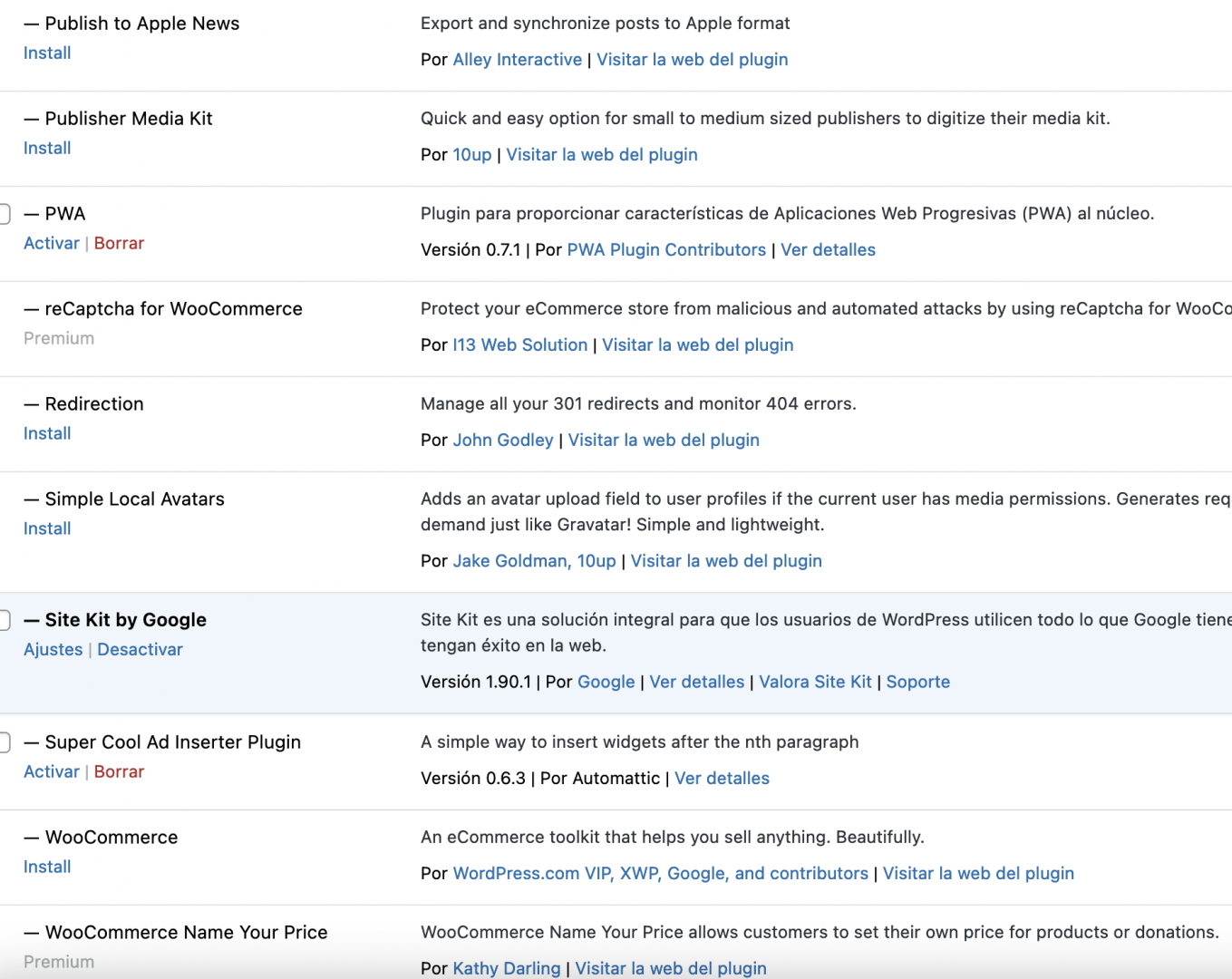Select the PWA plugin checkbox
This screenshot has width=1232, height=979.
click(x=4, y=214)
